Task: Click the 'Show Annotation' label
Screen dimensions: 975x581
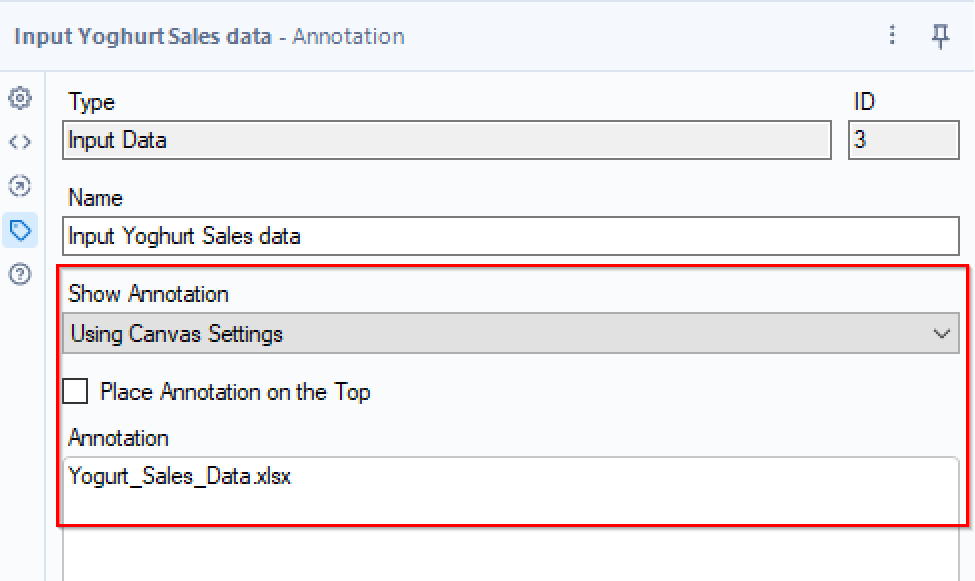Action: click(148, 294)
